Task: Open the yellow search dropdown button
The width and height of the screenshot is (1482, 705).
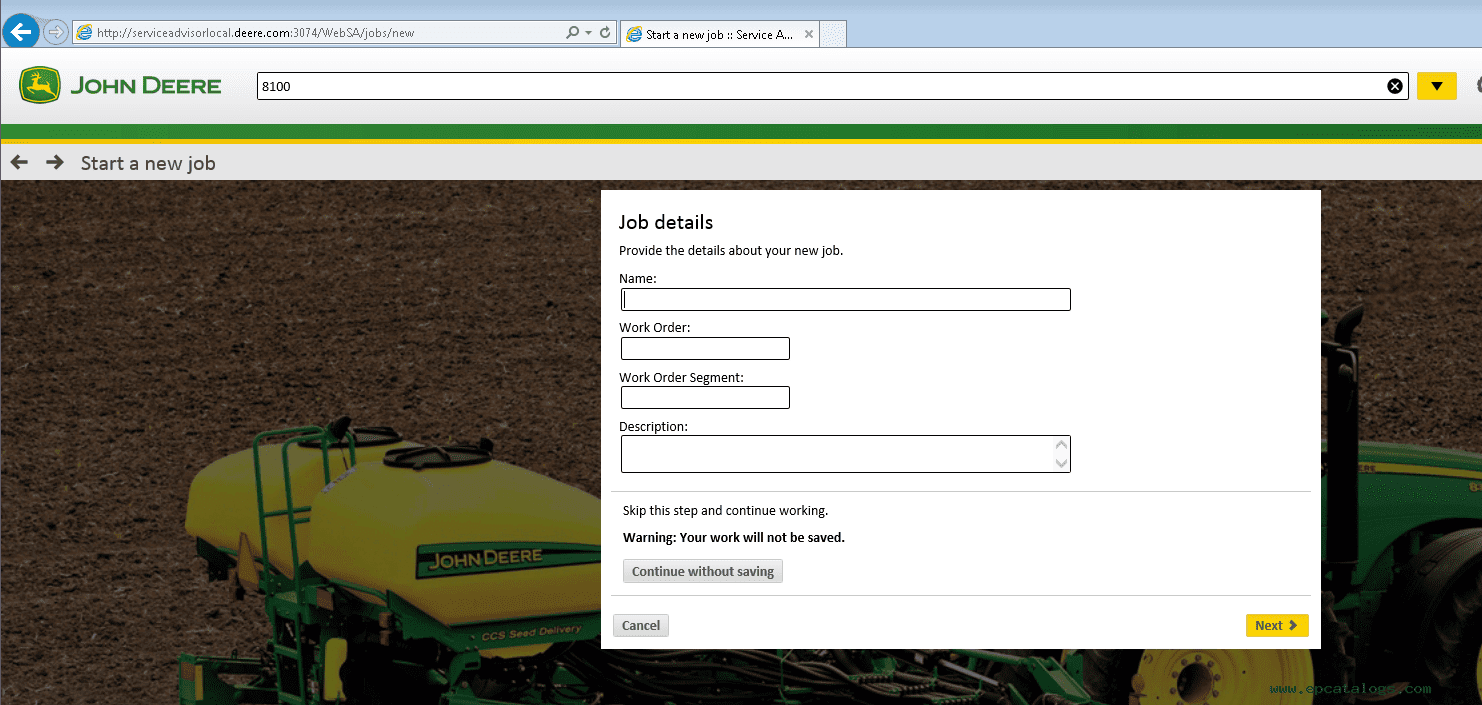Action: (1437, 86)
